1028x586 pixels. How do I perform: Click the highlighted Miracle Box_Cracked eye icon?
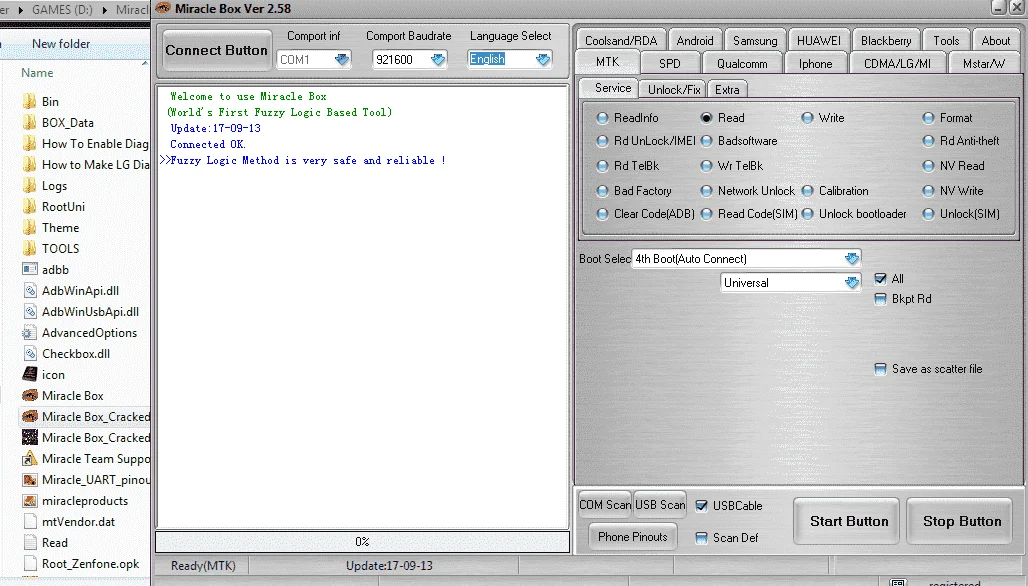point(30,416)
